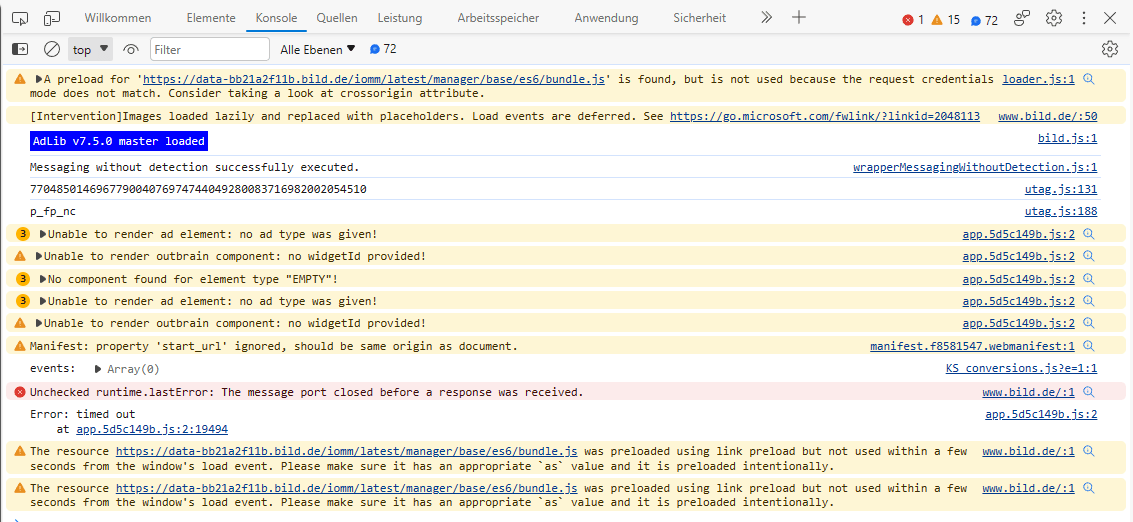Screen dimensions: 1133x522
Task: Click the p_fp_nc log message
Action: (53, 212)
